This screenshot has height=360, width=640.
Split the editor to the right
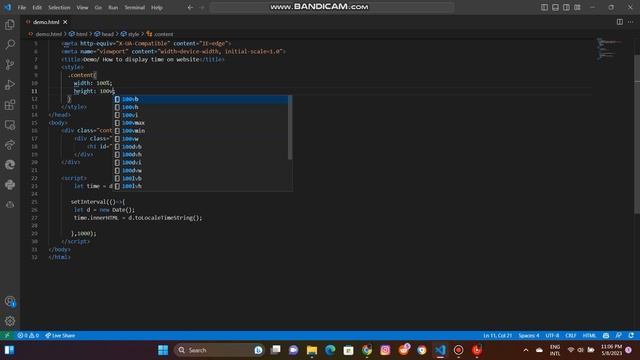tap(620, 22)
